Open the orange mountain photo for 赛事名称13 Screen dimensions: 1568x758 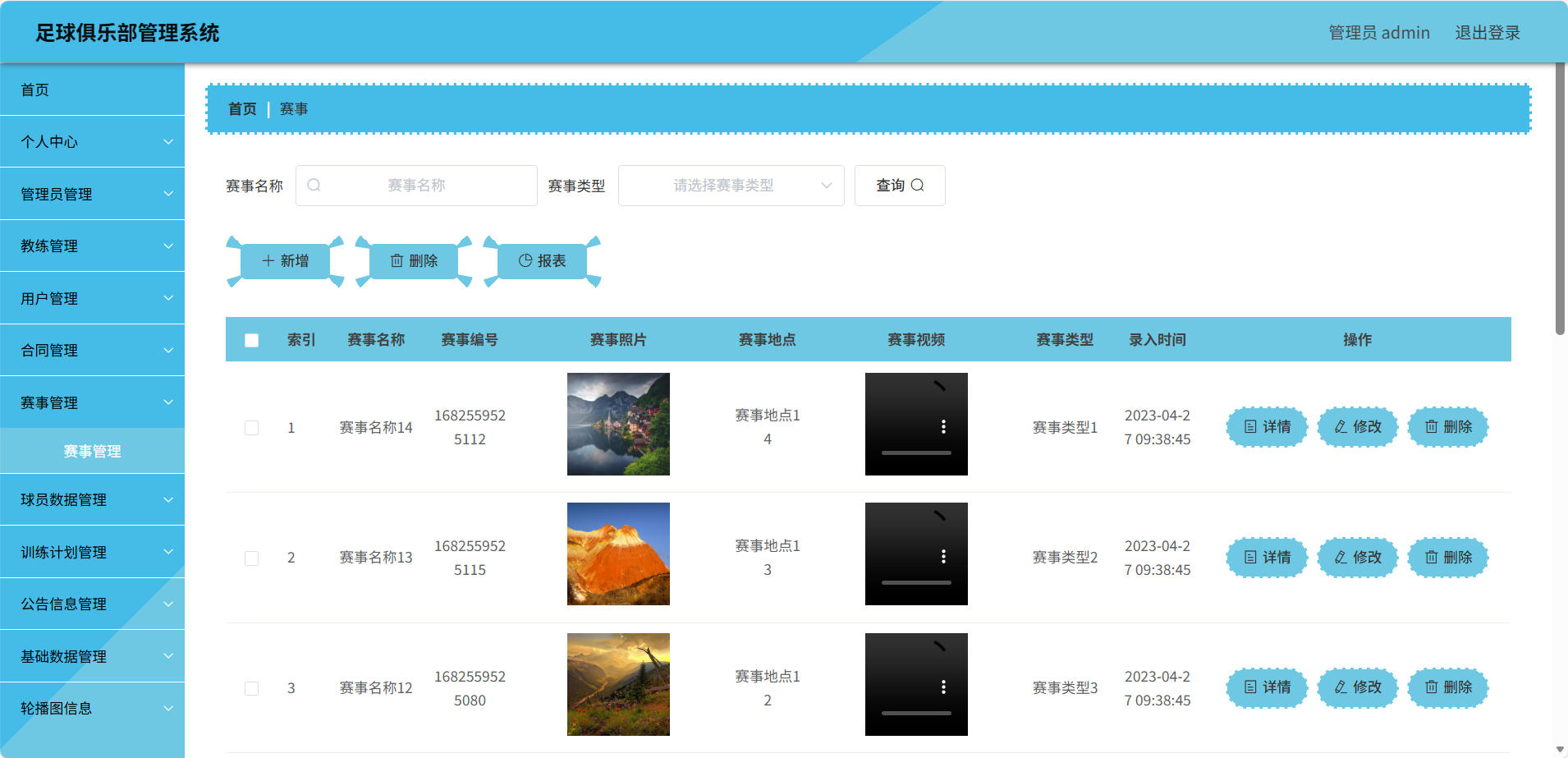coord(618,554)
